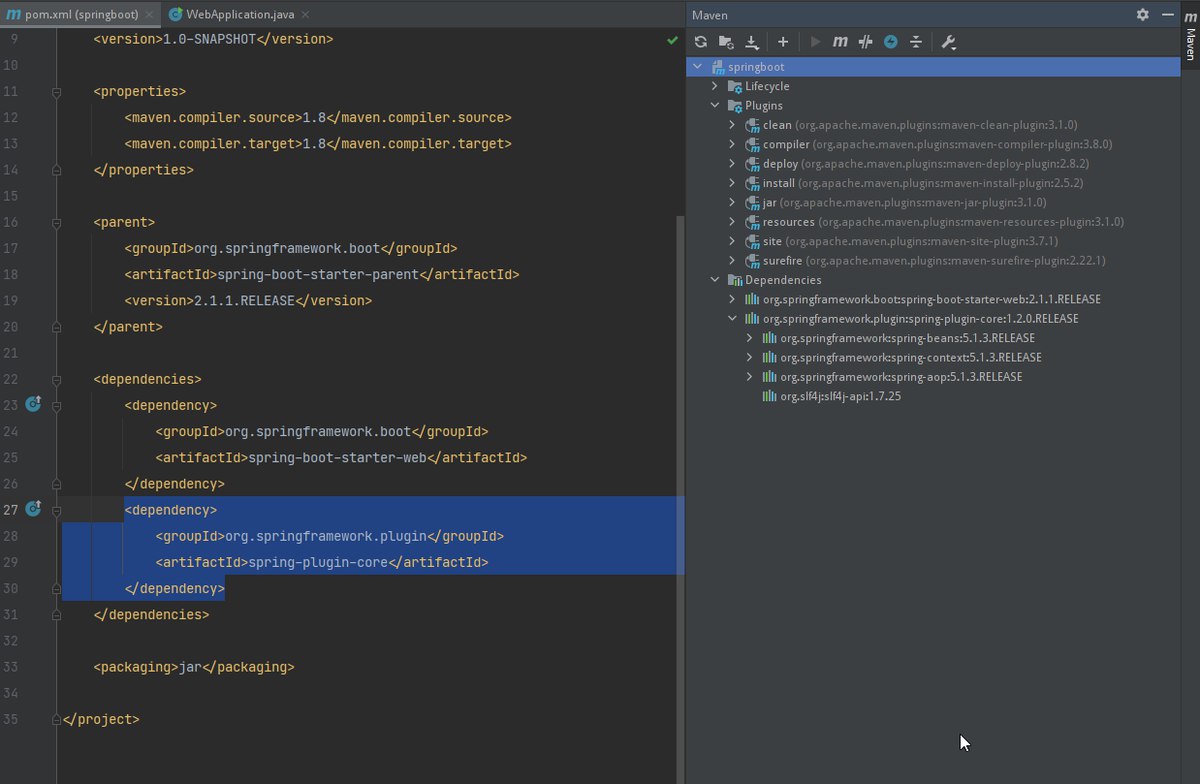Expand the resources plugin node
Viewport: 1200px width, 784px height.
(733, 222)
